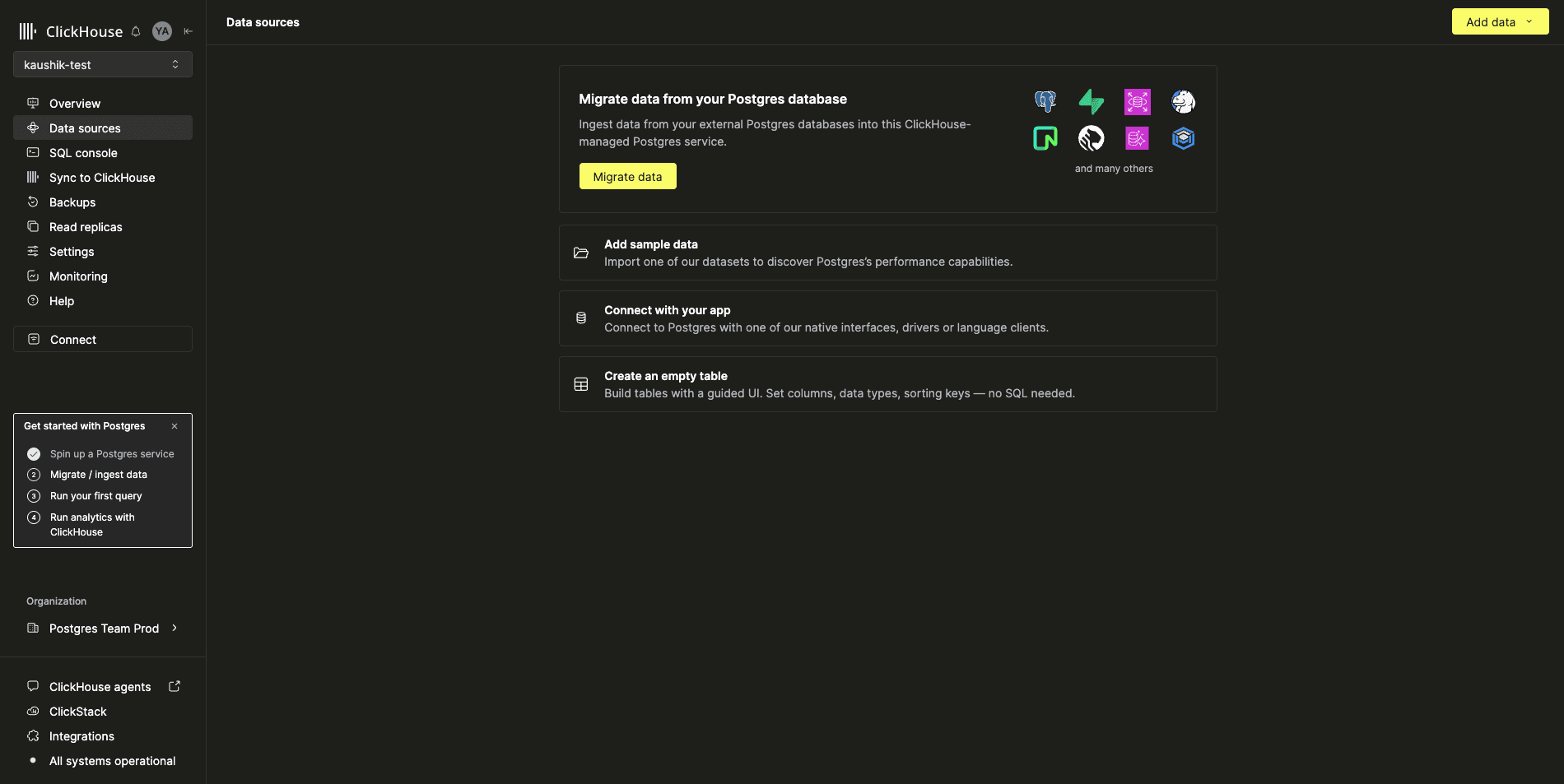Open the SQL console page
This screenshot has width=1564, height=784.
tap(103, 153)
